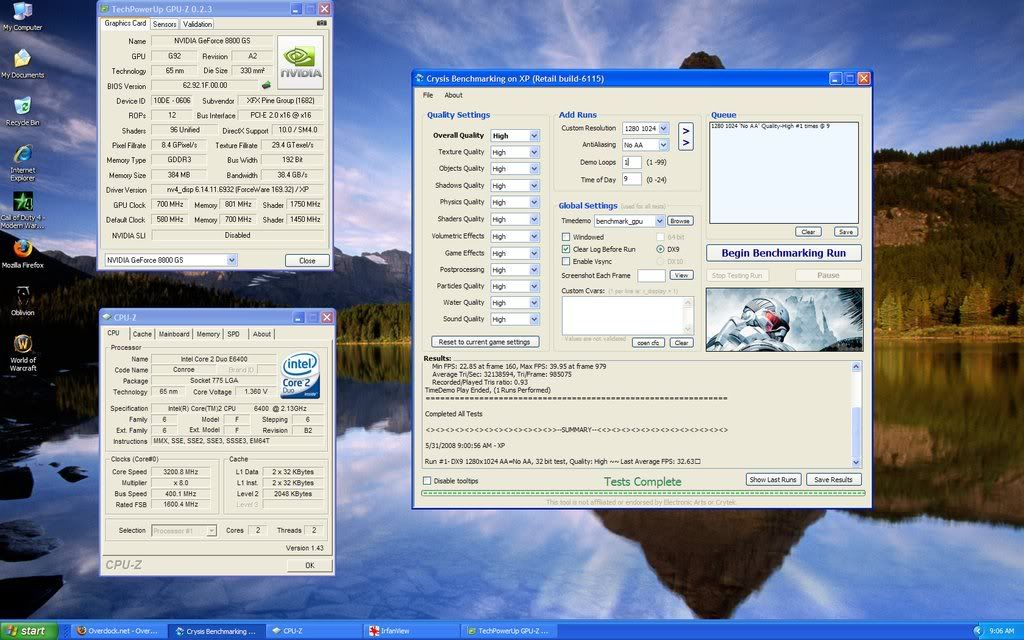Click the Screenshot Each Frame field
This screenshot has height=640, width=1024.
point(651,276)
